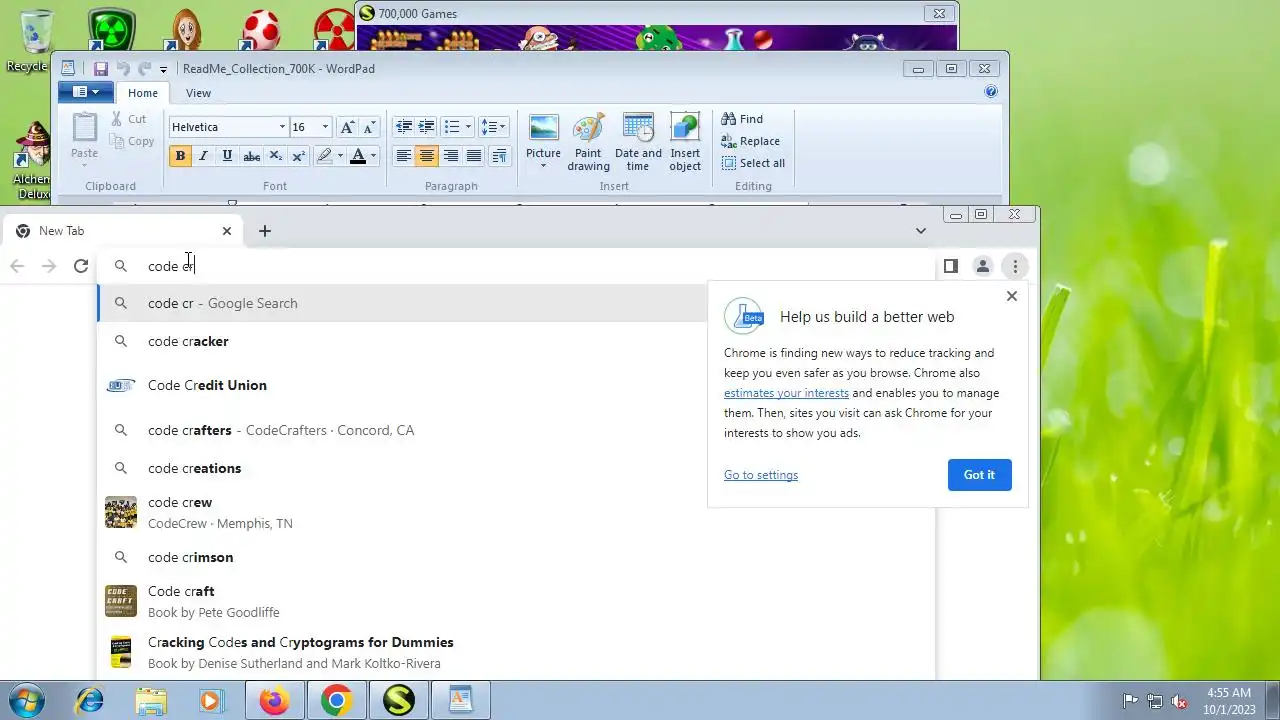The height and width of the screenshot is (720, 1280).
Task: Click the bullet list icon in WordPad
Action: click(x=452, y=127)
